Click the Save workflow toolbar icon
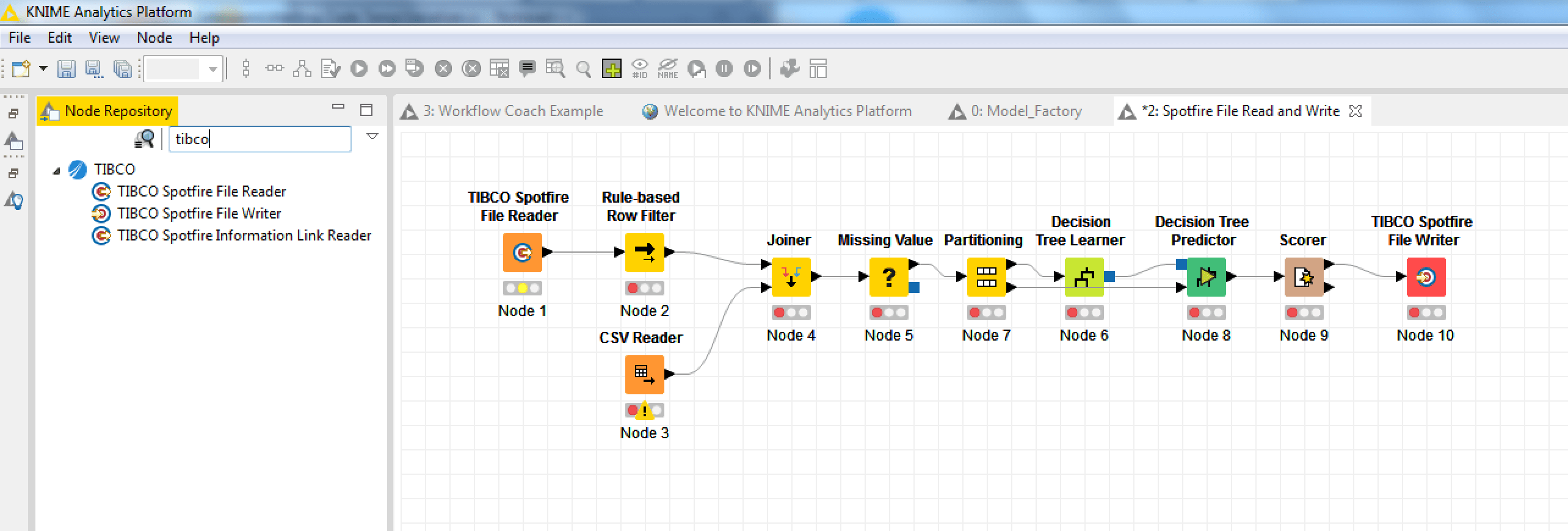This screenshot has height=531, width=1568. (x=66, y=69)
